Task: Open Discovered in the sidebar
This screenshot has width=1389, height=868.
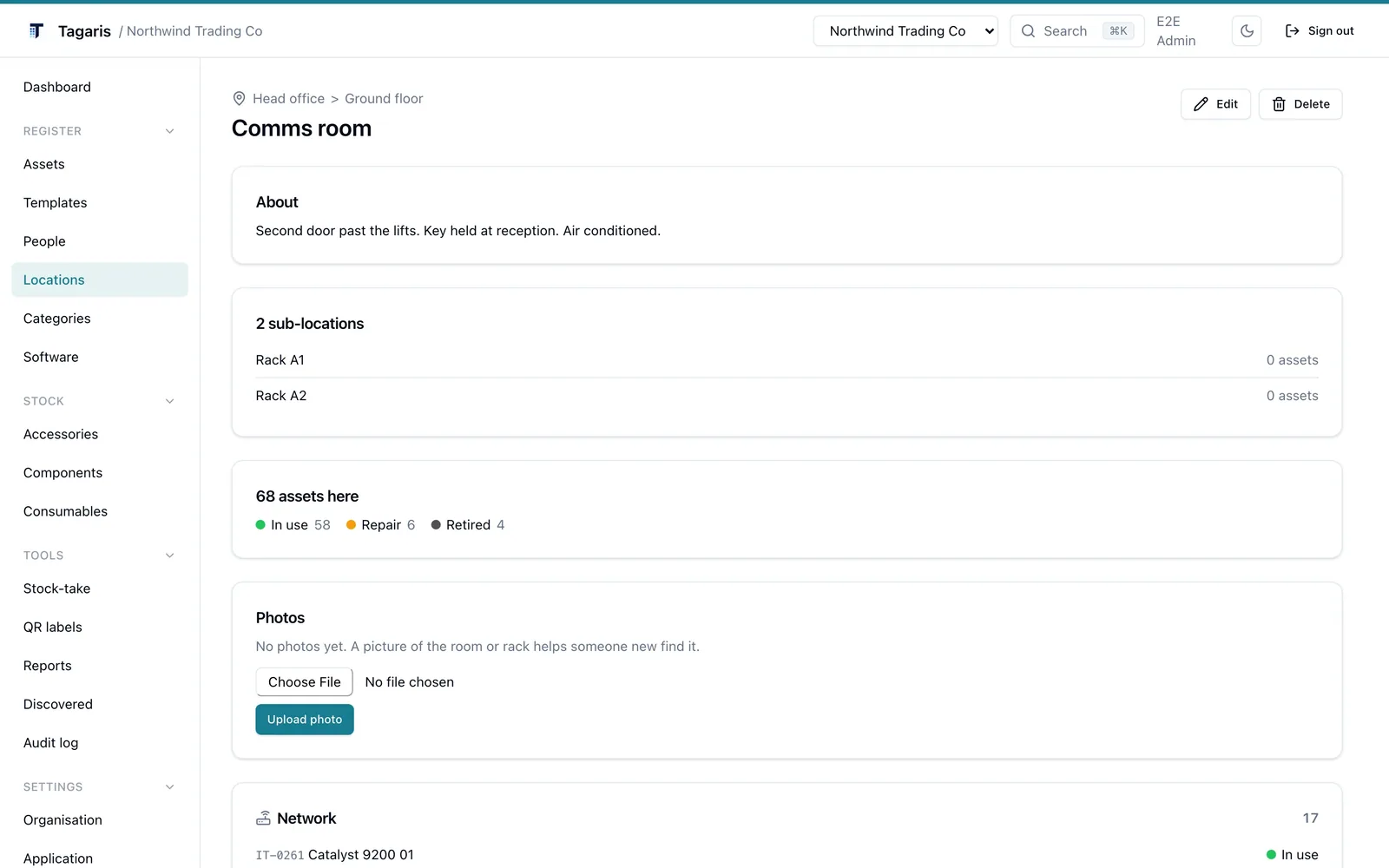Action: tap(100, 704)
